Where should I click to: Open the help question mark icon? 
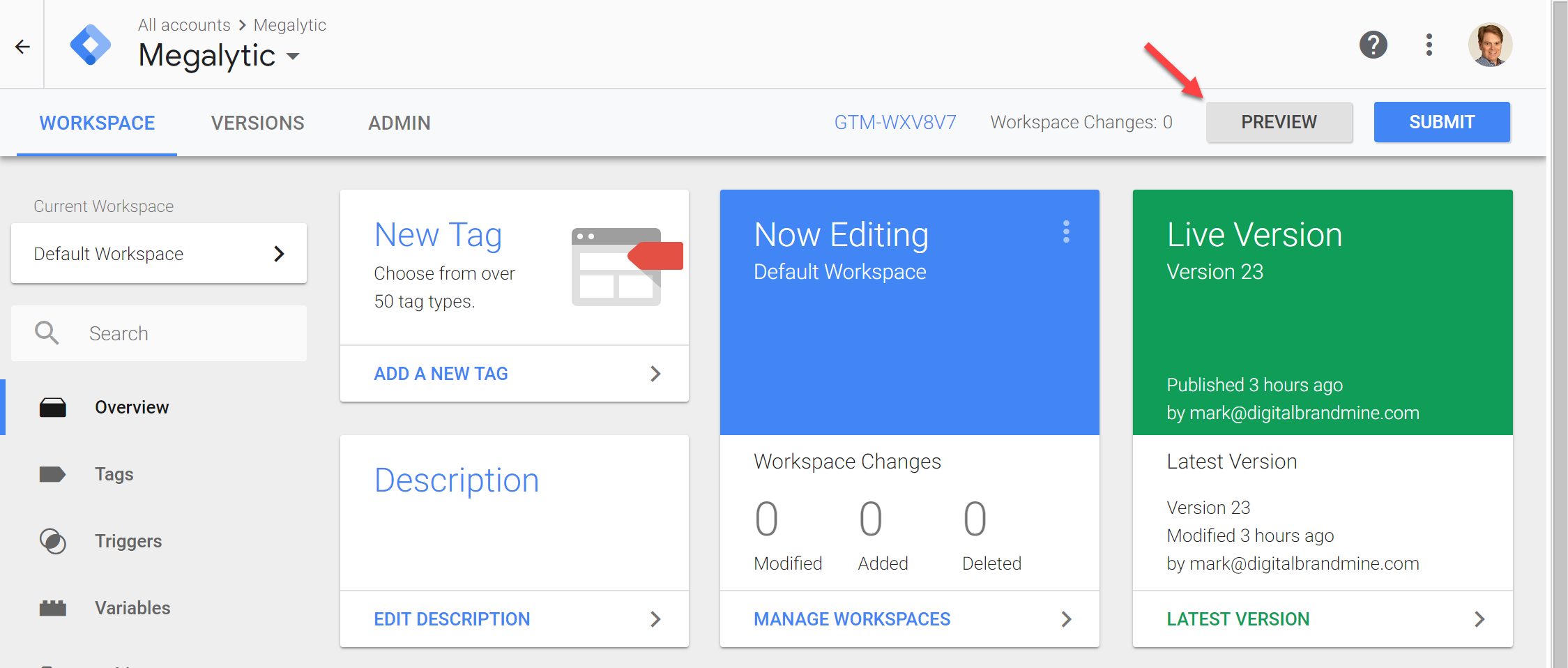(x=1373, y=45)
